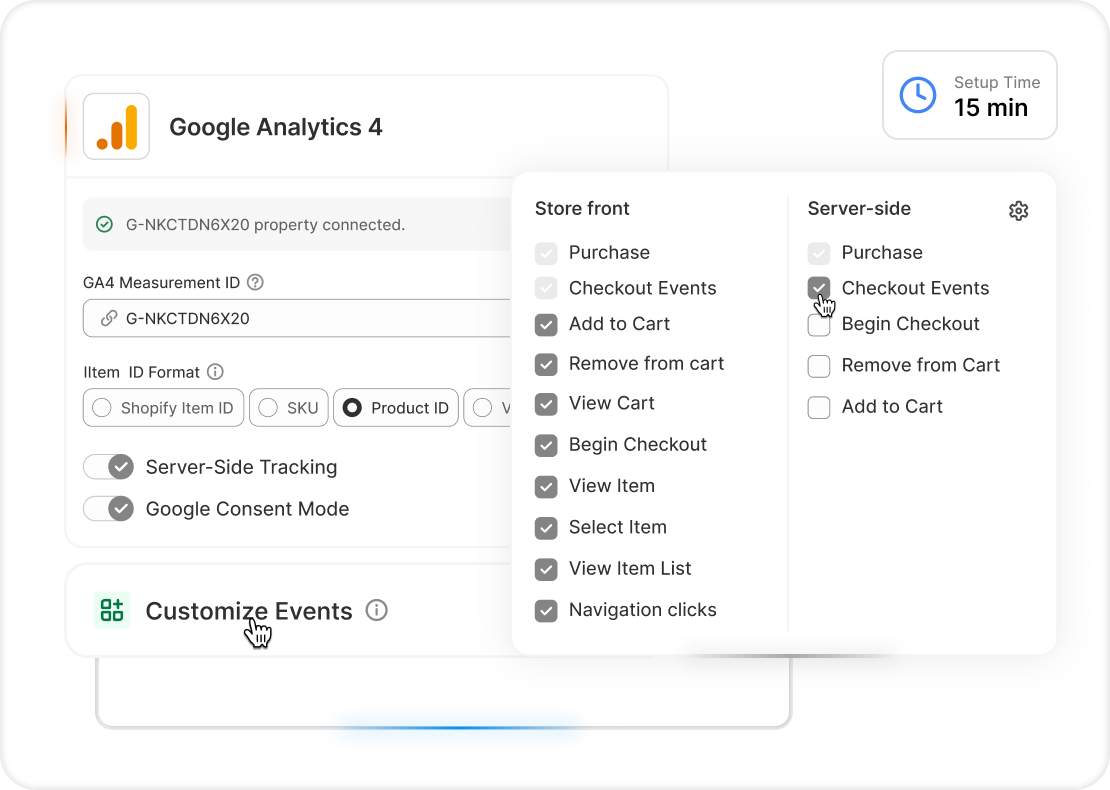Click the Item ID Format label
1110x790 pixels.
click(x=142, y=372)
